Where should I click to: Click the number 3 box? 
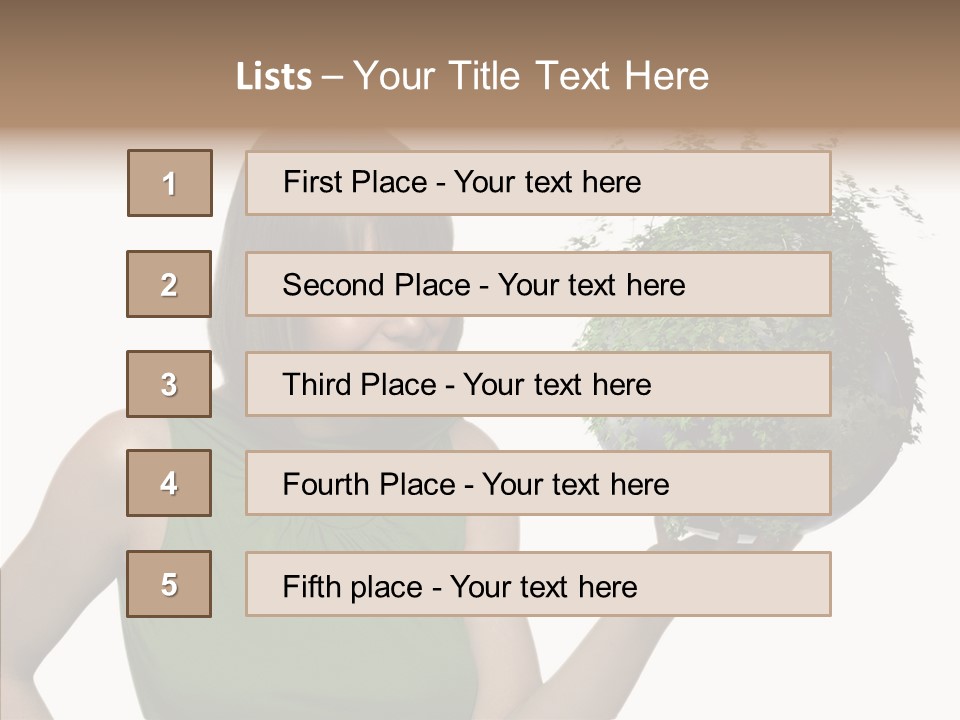pyautogui.click(x=169, y=384)
